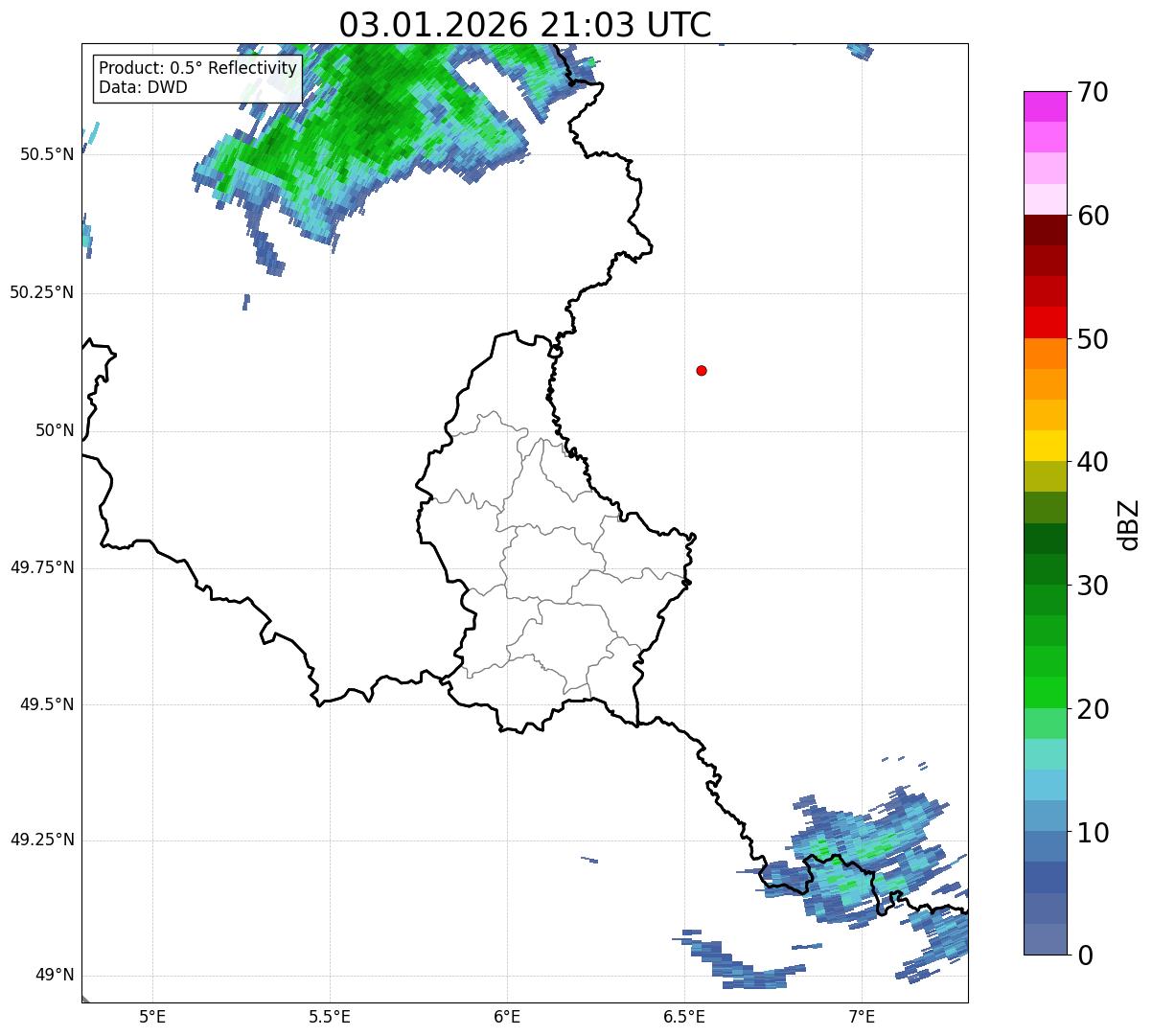Click the 50 colorbar tick value

pyautogui.click(x=1094, y=339)
